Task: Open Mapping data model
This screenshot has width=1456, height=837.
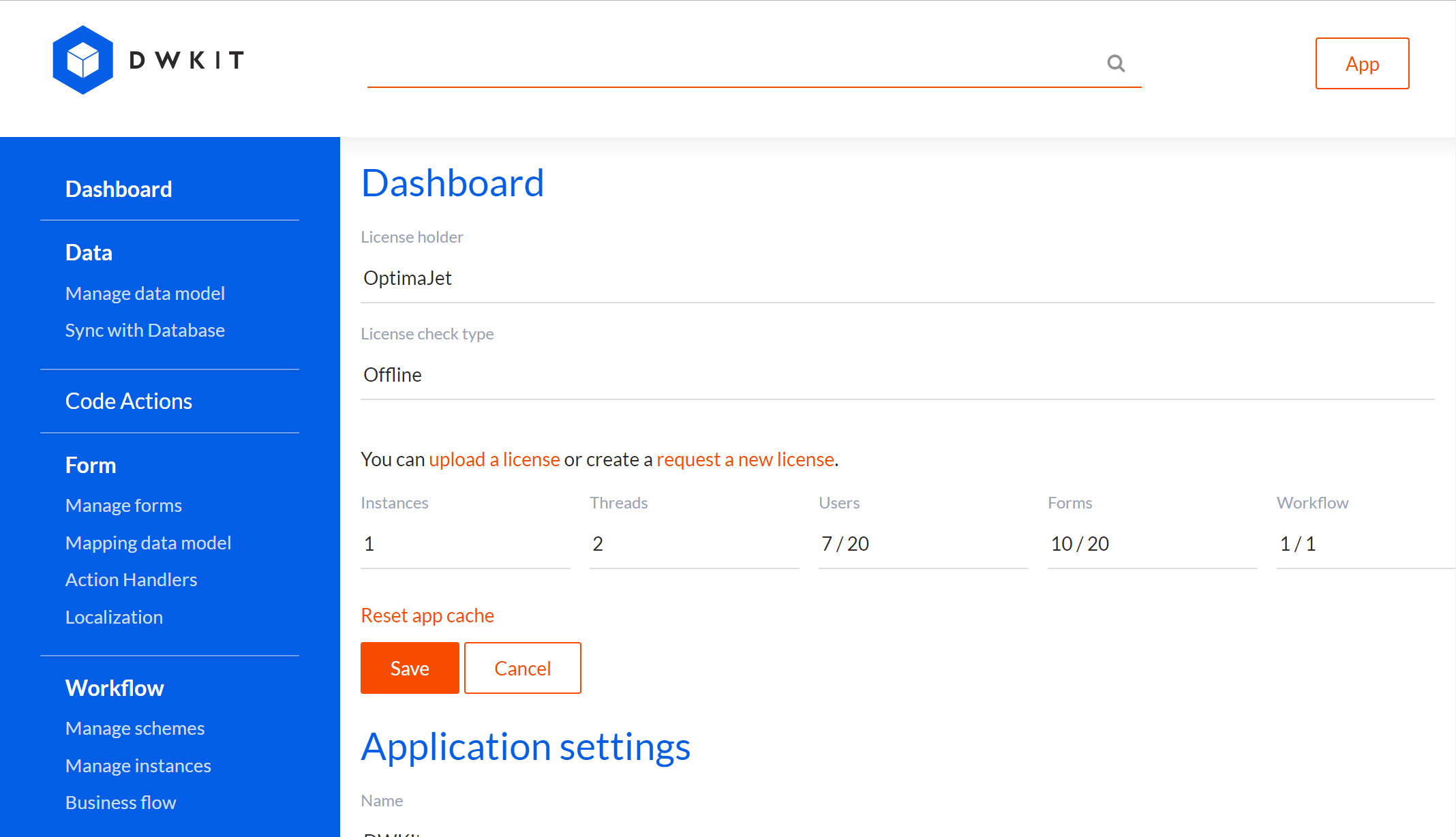Action: (149, 543)
